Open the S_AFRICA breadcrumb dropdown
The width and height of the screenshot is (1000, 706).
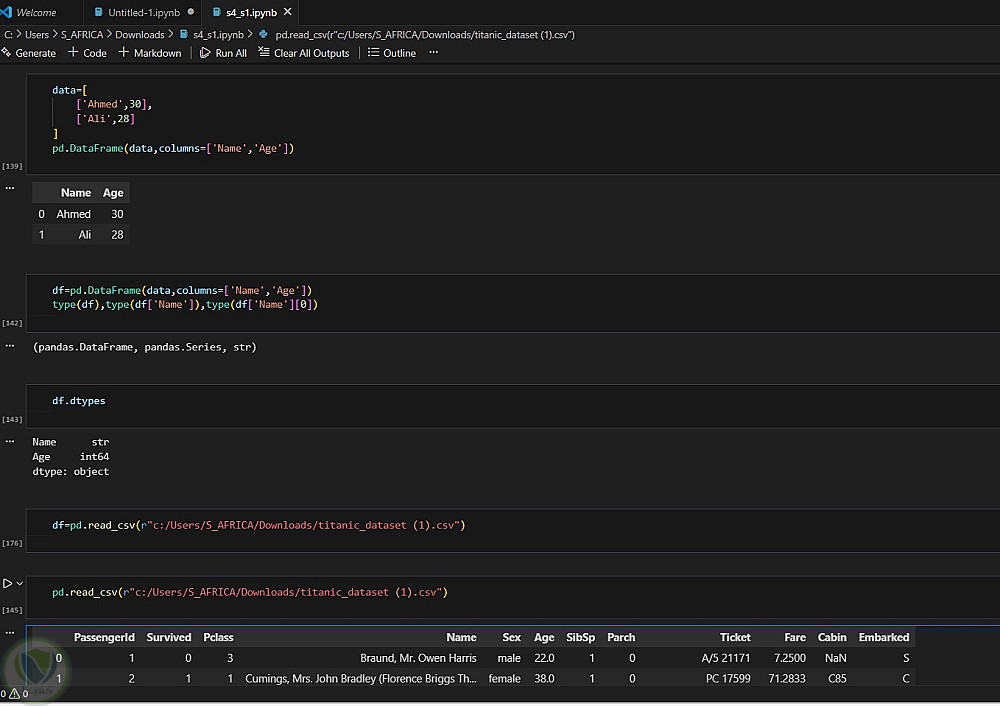[x=82, y=34]
